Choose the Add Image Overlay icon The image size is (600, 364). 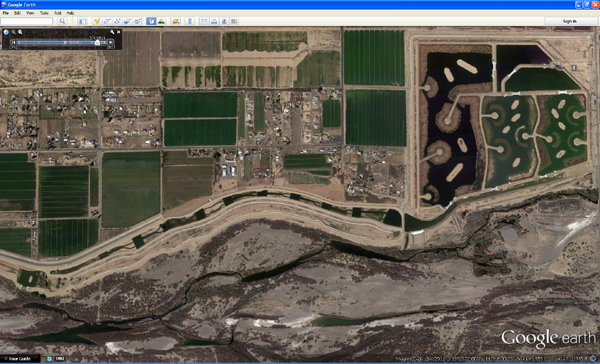coord(127,21)
